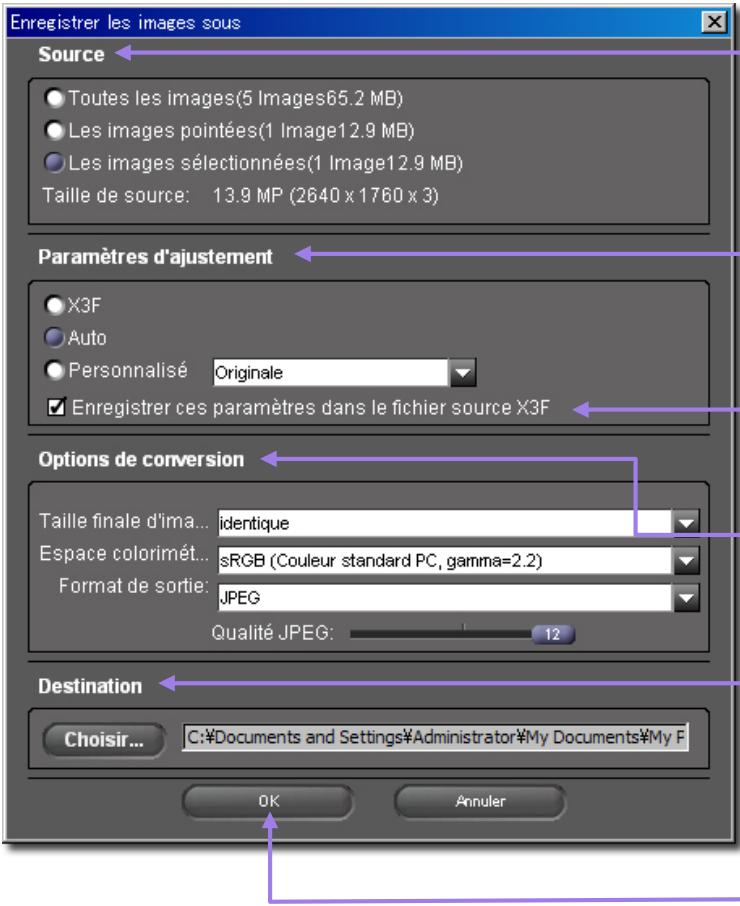Close the Enregistrer les images sous dialog

point(714,22)
